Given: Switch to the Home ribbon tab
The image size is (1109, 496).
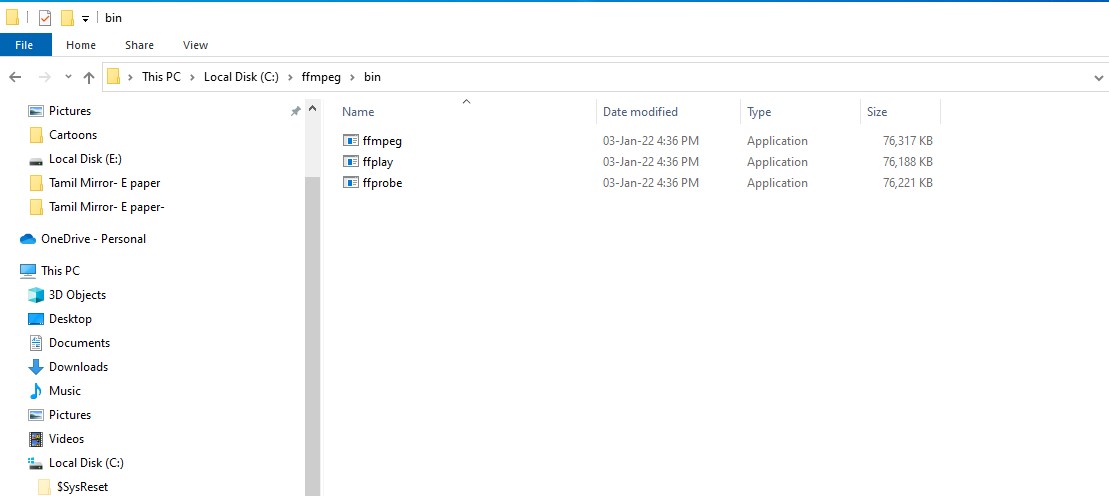Looking at the screenshot, I should pos(81,45).
